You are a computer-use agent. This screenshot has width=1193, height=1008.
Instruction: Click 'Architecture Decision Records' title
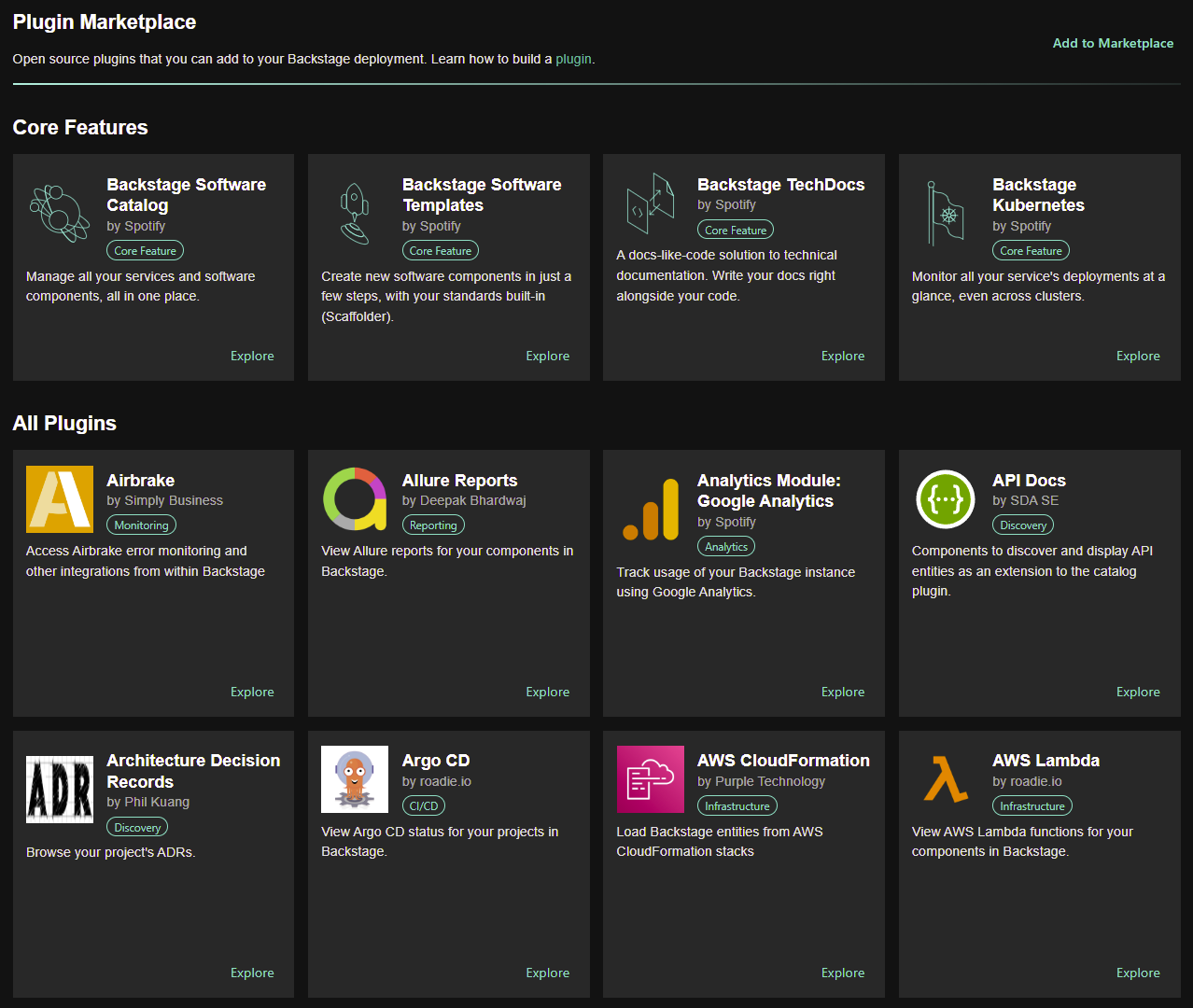(193, 771)
